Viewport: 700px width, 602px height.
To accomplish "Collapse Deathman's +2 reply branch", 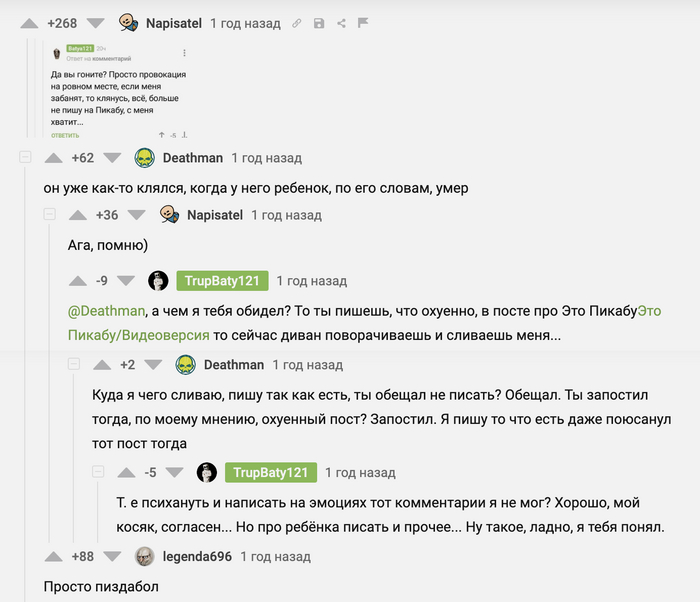I will coord(74,365).
